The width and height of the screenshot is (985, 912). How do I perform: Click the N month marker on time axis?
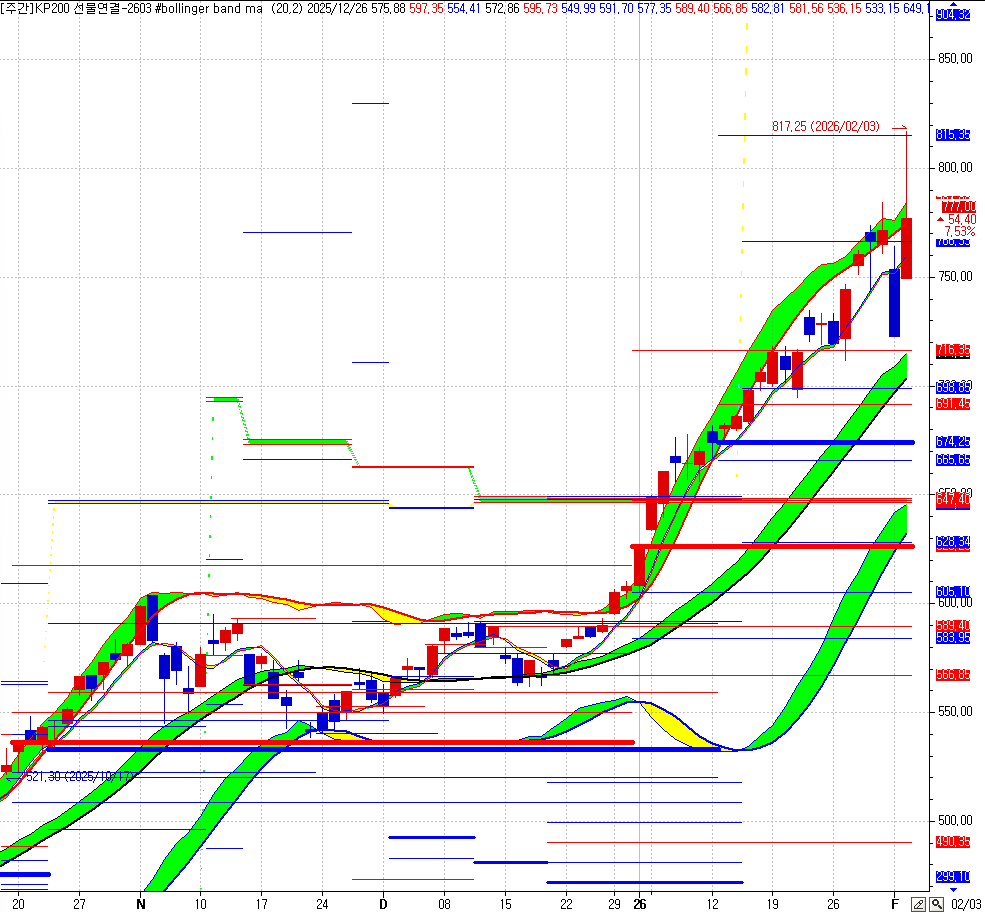141,902
